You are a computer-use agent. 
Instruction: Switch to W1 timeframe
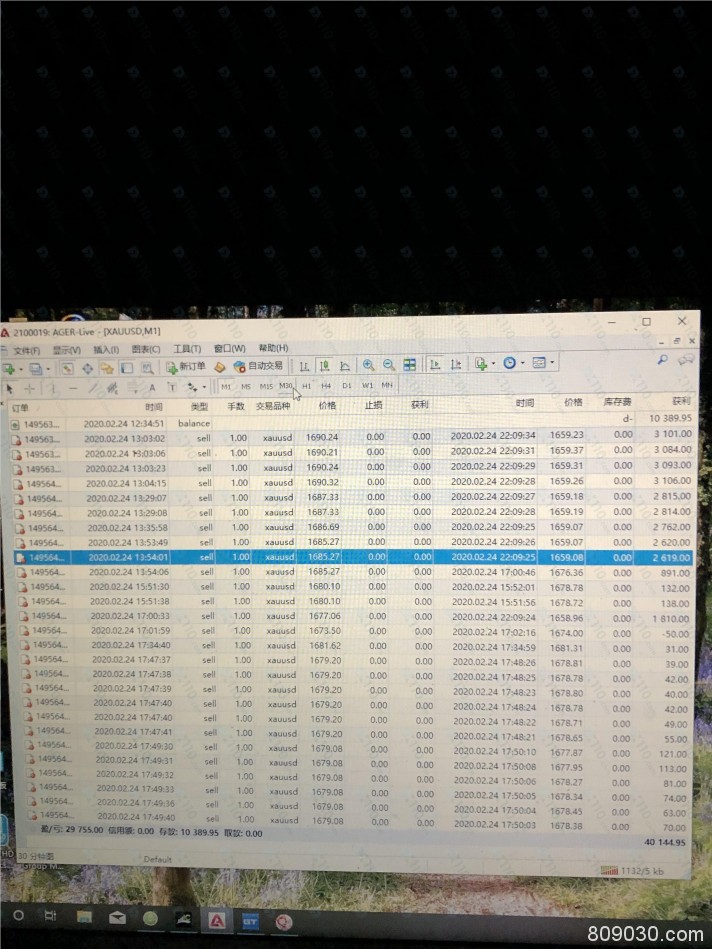(x=368, y=385)
